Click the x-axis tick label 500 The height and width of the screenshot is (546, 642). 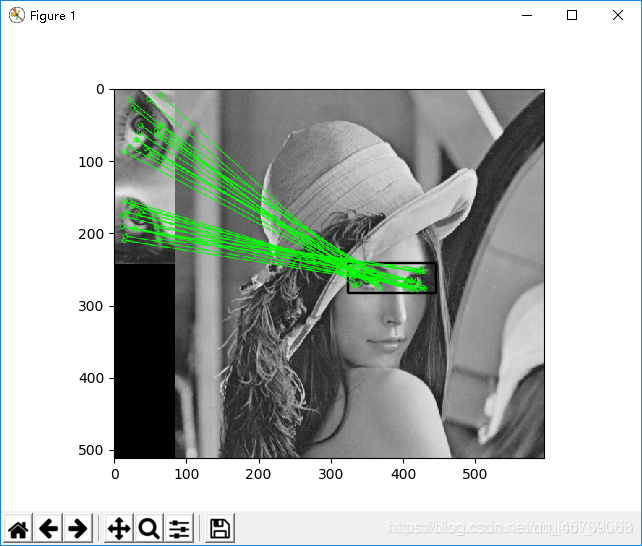[x=475, y=474]
